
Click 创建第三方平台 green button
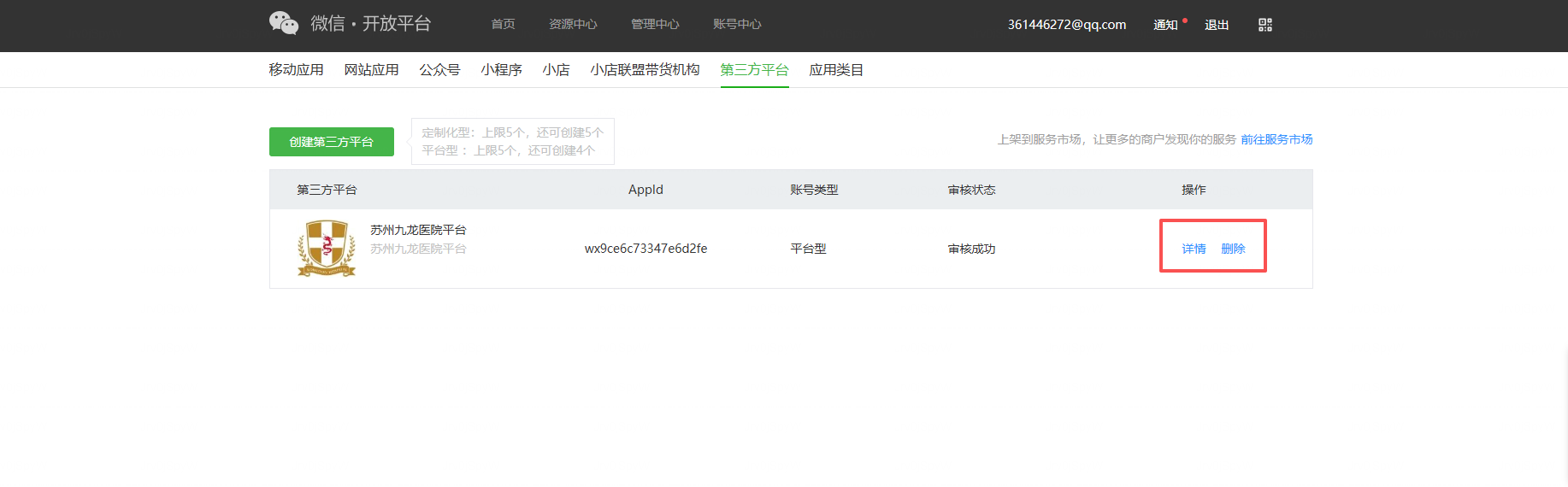[x=332, y=142]
